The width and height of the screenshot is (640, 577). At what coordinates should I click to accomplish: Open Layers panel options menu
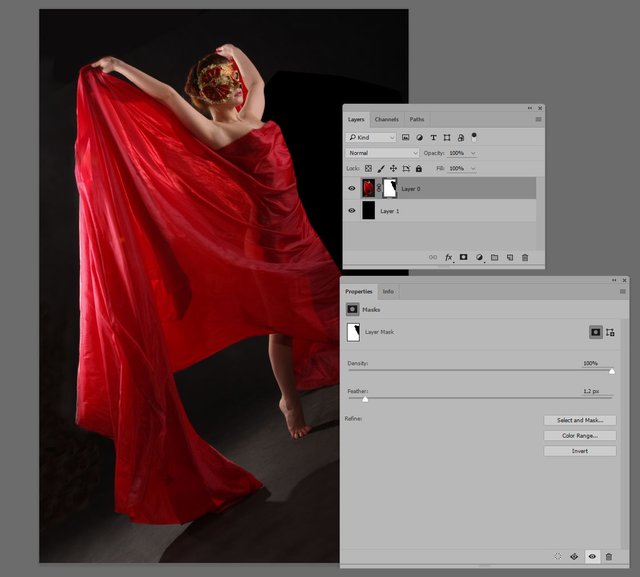point(538,120)
